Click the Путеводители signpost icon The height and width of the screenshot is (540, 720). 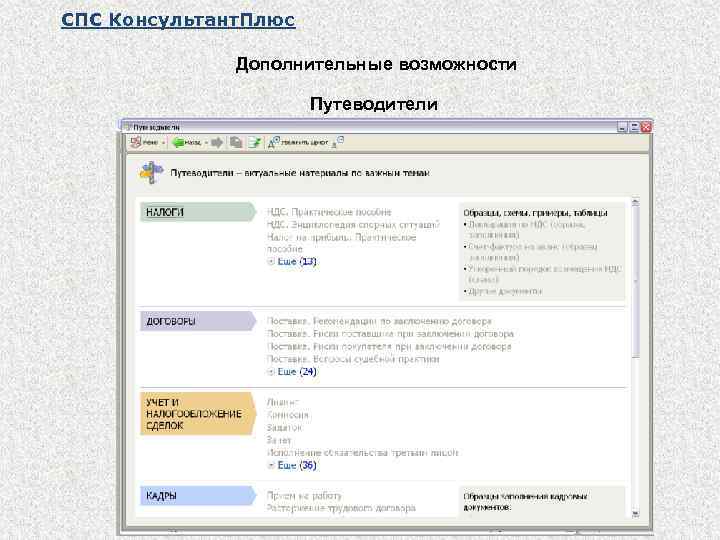[x=152, y=173]
